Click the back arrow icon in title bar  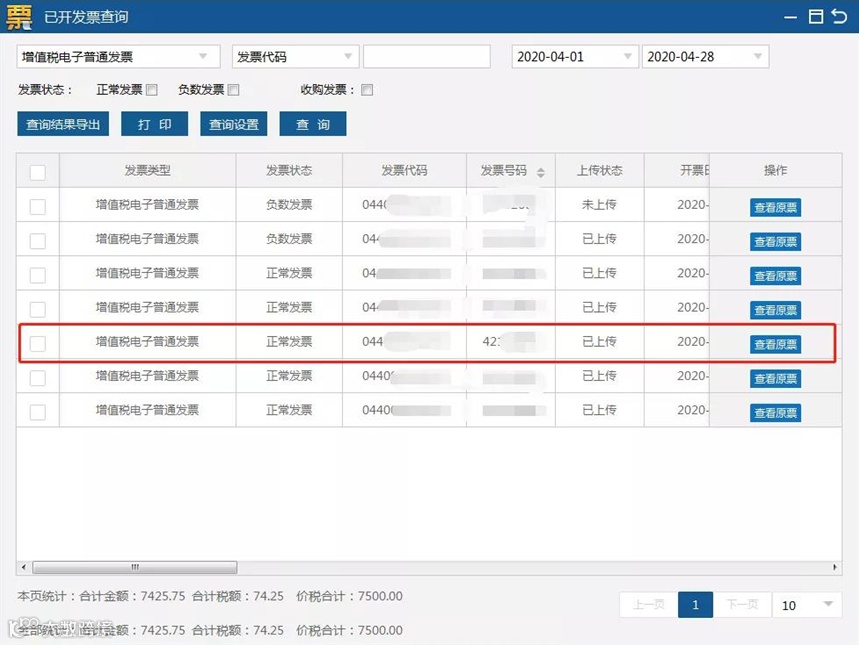point(839,16)
